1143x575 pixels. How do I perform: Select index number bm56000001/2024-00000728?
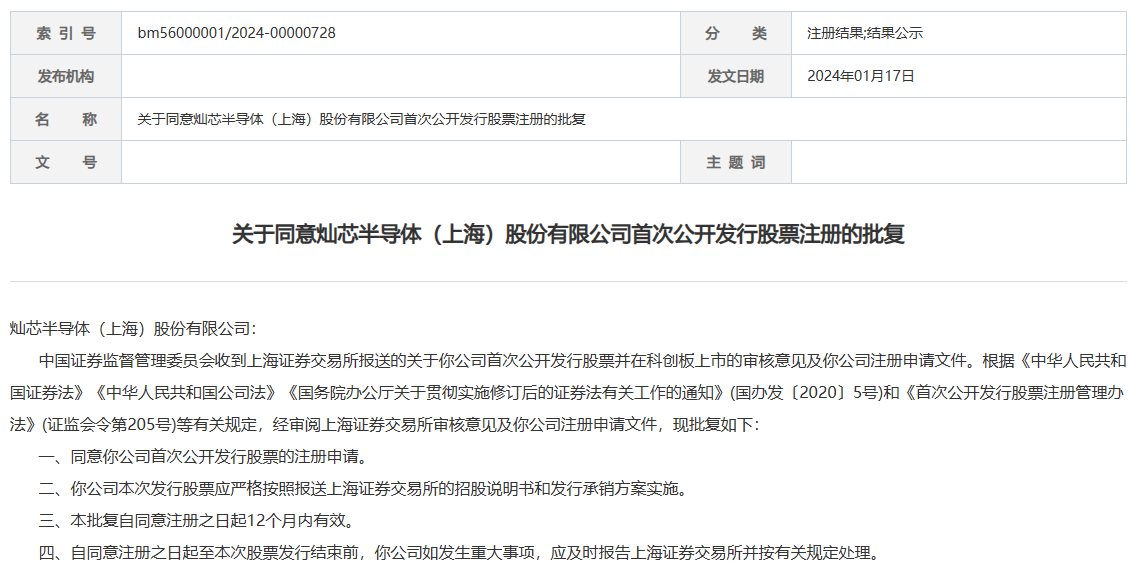pyautogui.click(x=236, y=33)
